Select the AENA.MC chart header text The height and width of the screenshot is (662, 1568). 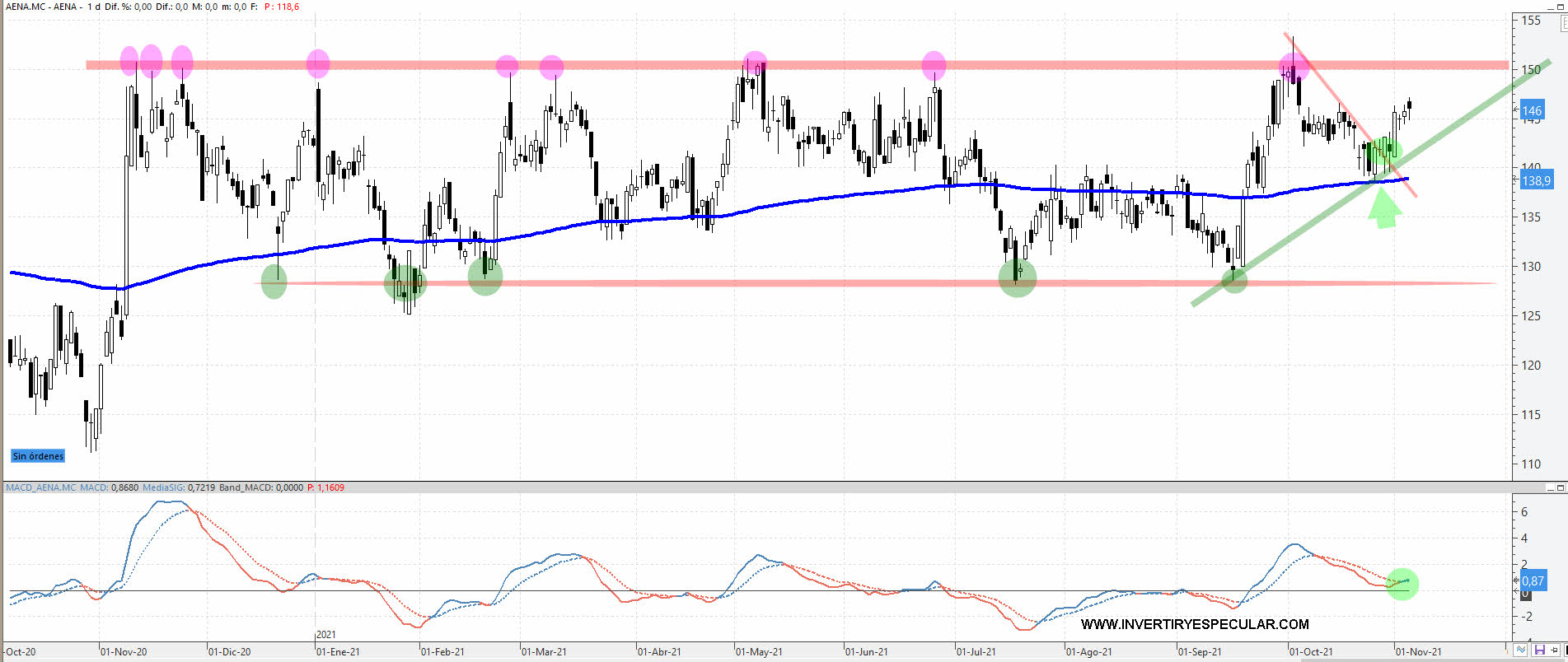pos(41,7)
